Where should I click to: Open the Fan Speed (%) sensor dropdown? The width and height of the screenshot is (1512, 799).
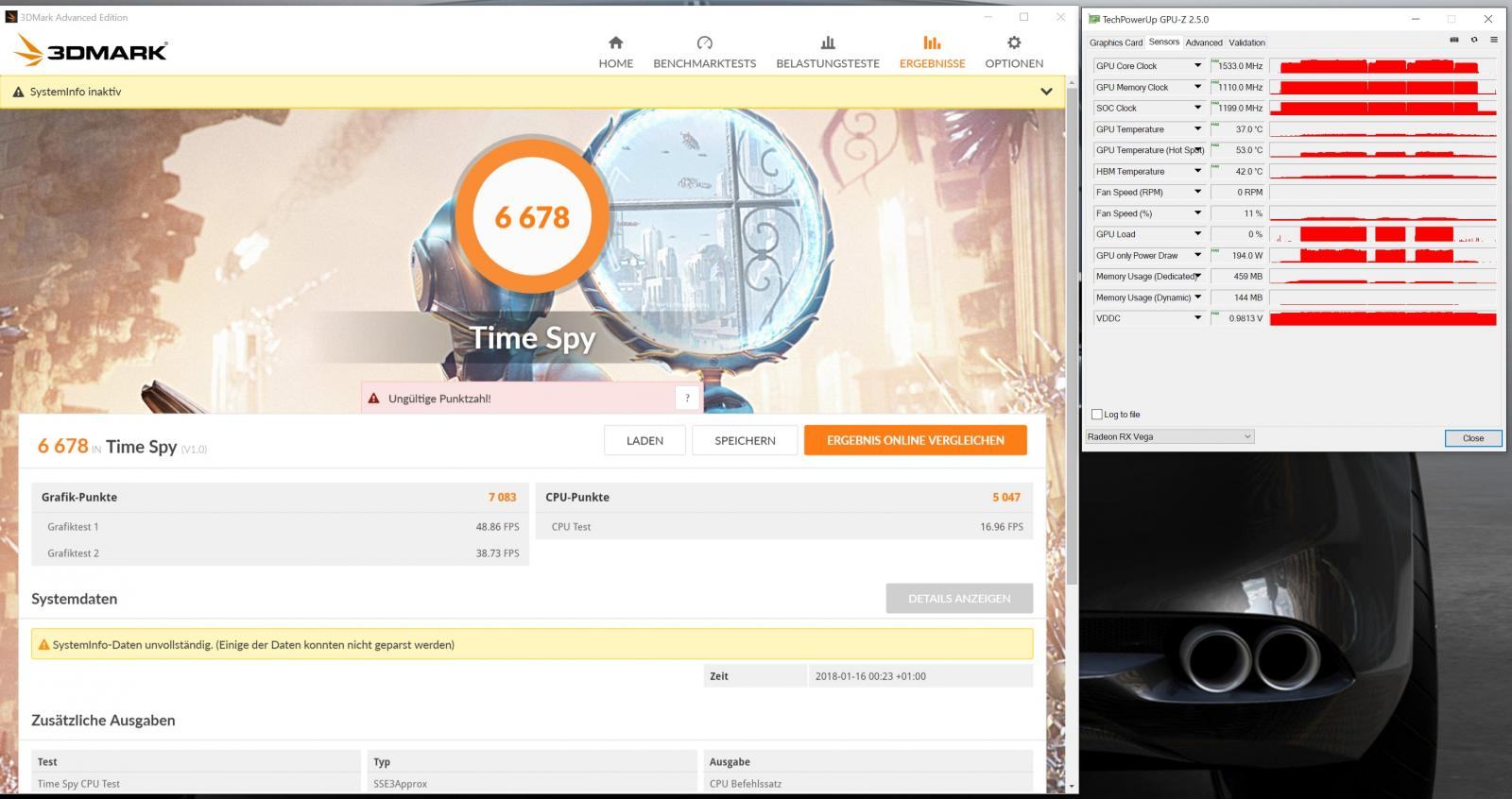1197,213
